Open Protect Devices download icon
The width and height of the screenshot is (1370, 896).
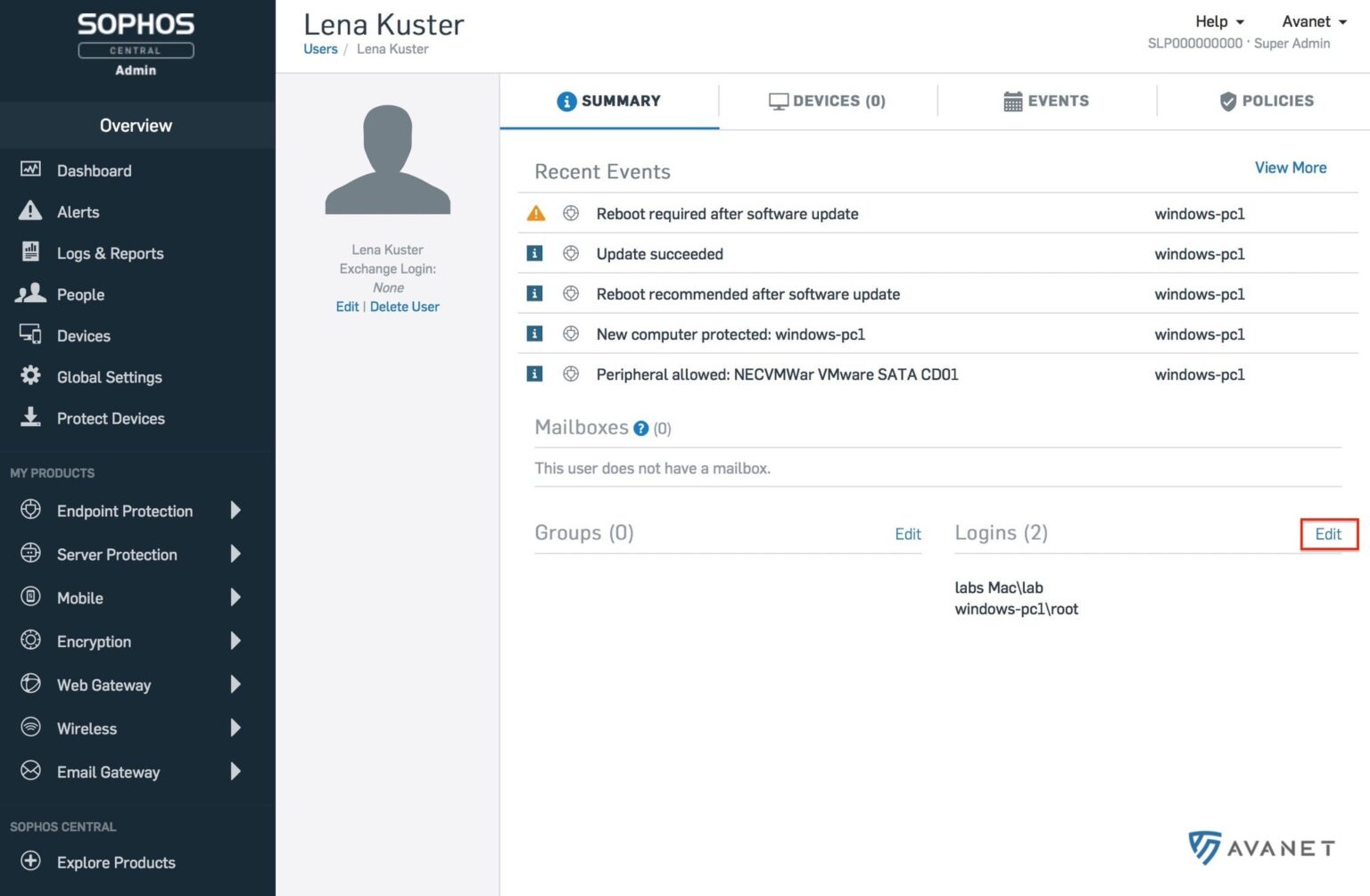pos(29,417)
